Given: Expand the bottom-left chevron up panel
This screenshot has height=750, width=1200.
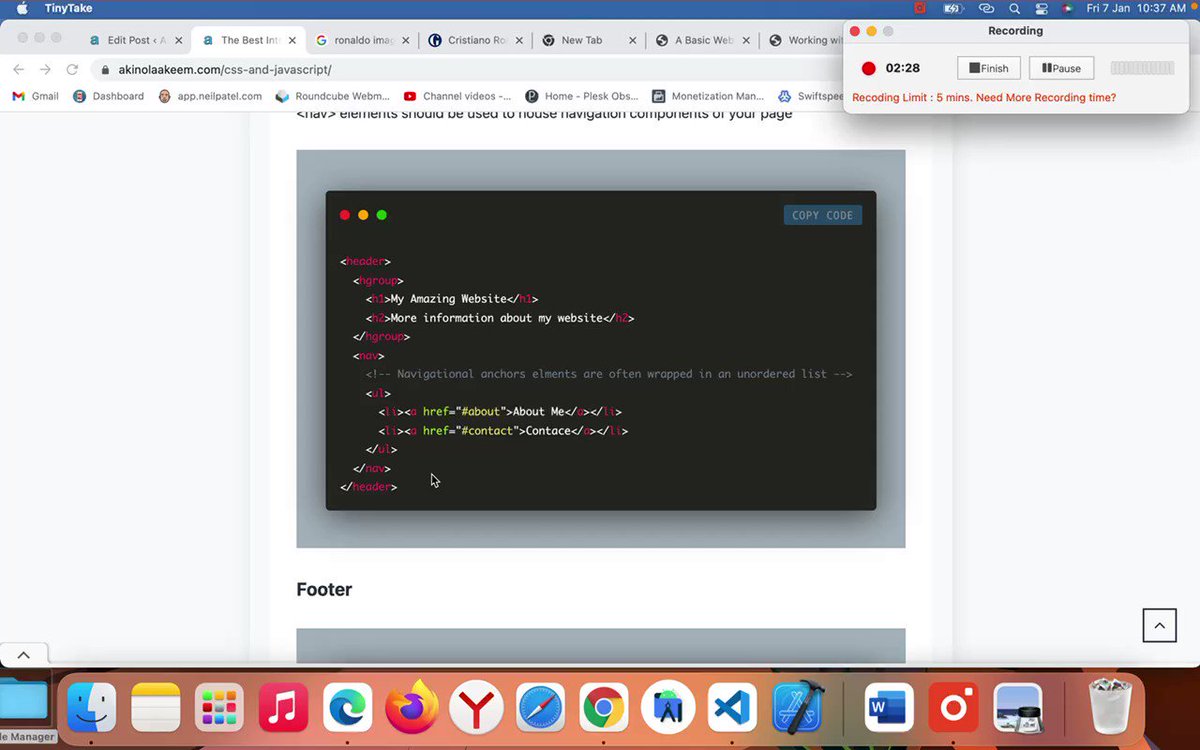Looking at the screenshot, I should pyautogui.click(x=24, y=655).
